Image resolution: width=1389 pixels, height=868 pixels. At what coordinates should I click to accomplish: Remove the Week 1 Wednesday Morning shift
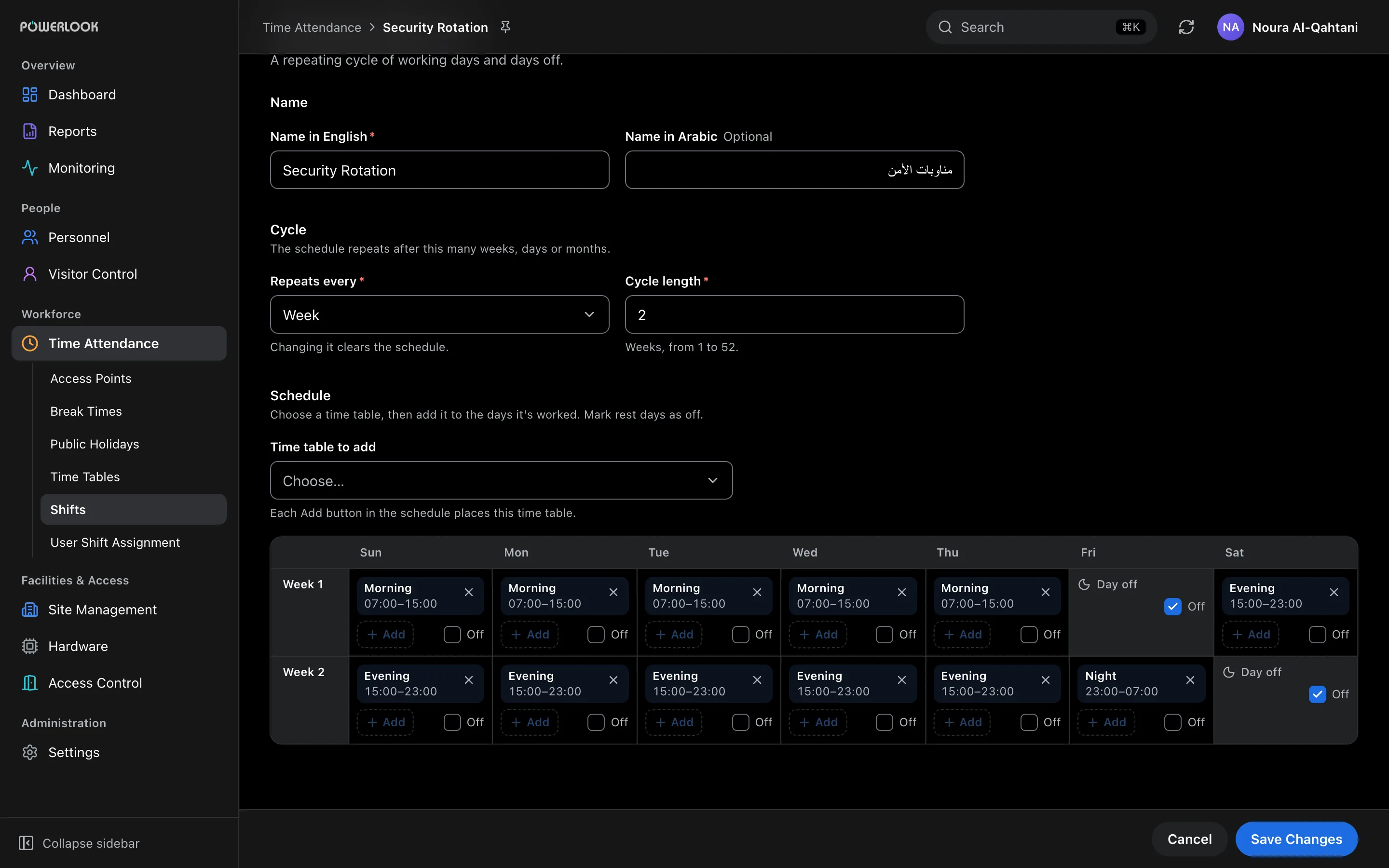click(902, 593)
